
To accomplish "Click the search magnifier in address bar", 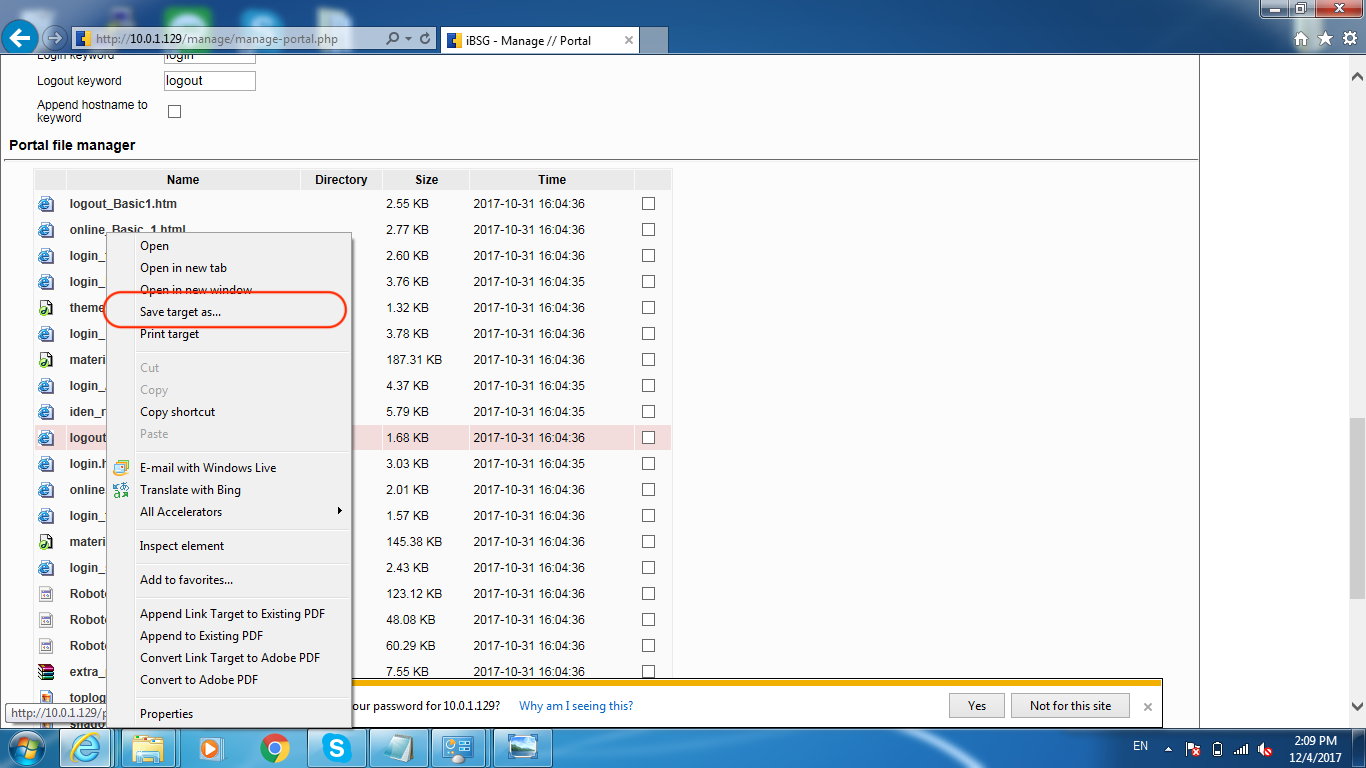I will pyautogui.click(x=393, y=39).
